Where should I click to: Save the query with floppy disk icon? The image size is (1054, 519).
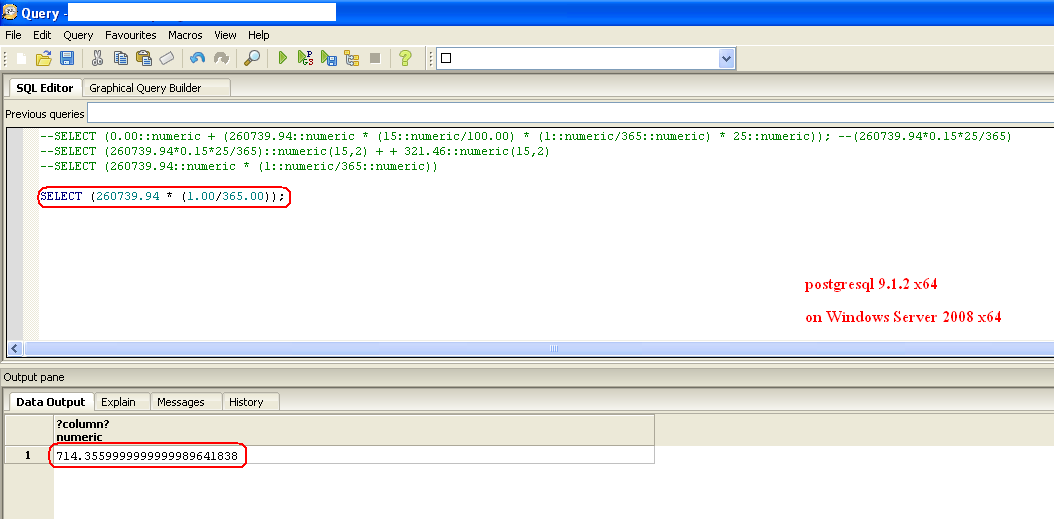click(67, 58)
